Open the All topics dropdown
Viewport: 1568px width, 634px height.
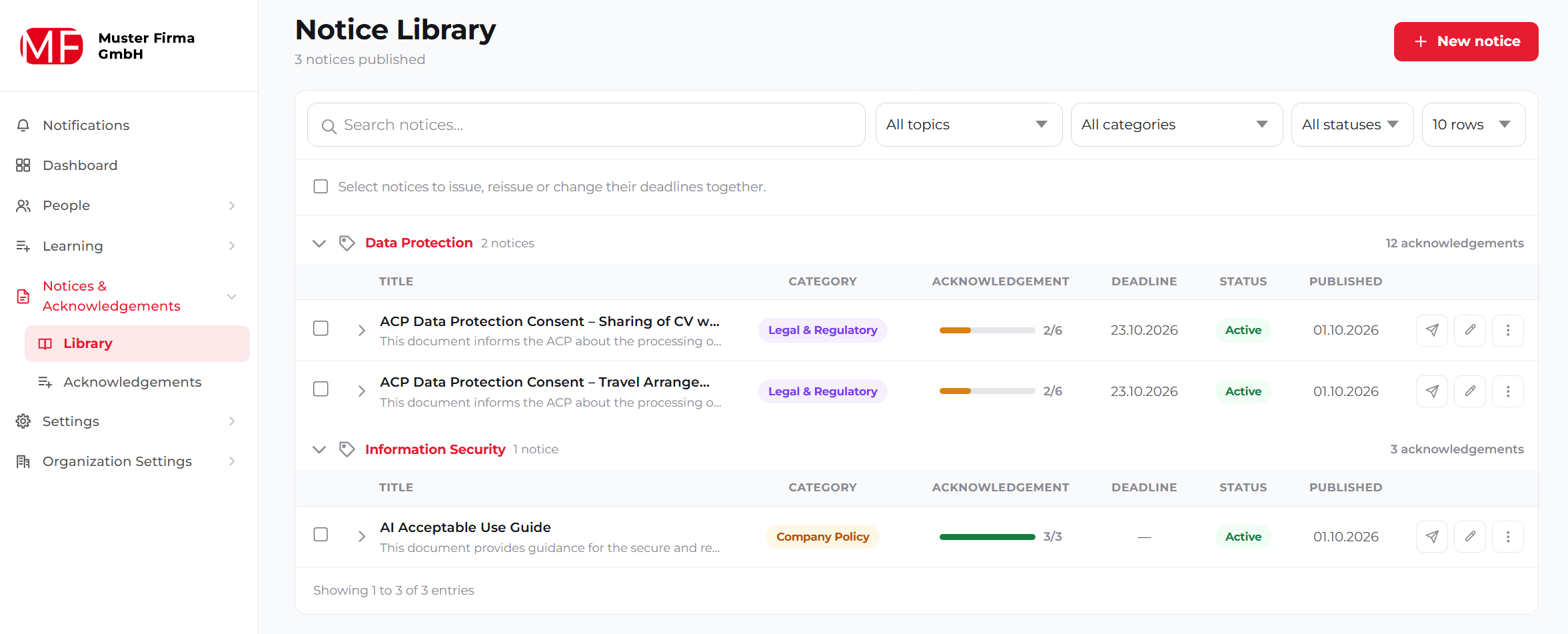969,125
